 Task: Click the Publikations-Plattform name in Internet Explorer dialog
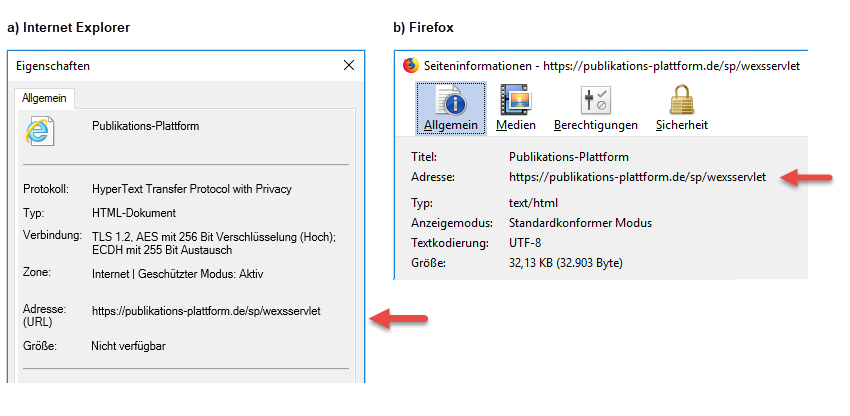146,126
